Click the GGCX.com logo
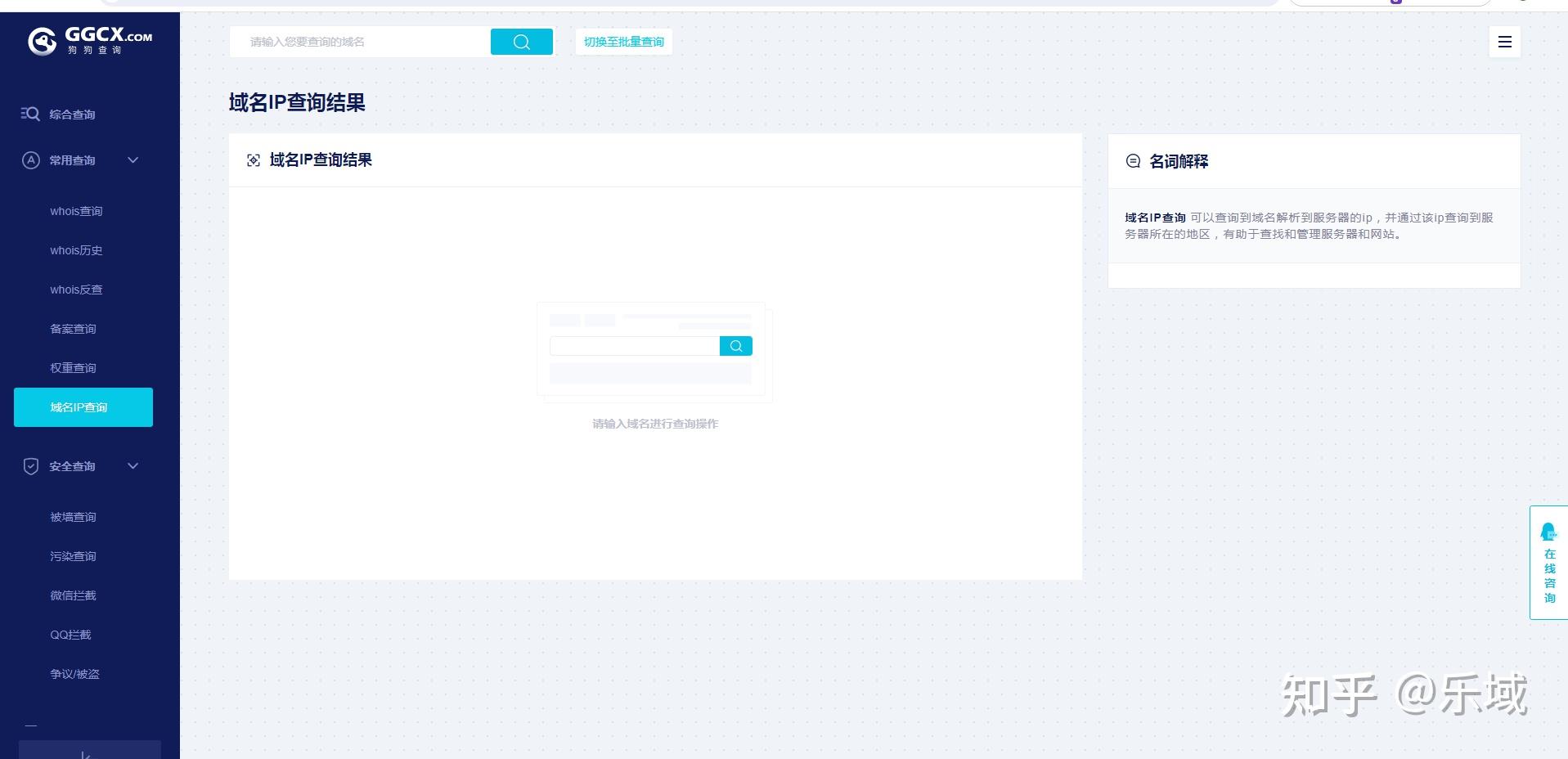The height and width of the screenshot is (759, 1568). (x=90, y=40)
